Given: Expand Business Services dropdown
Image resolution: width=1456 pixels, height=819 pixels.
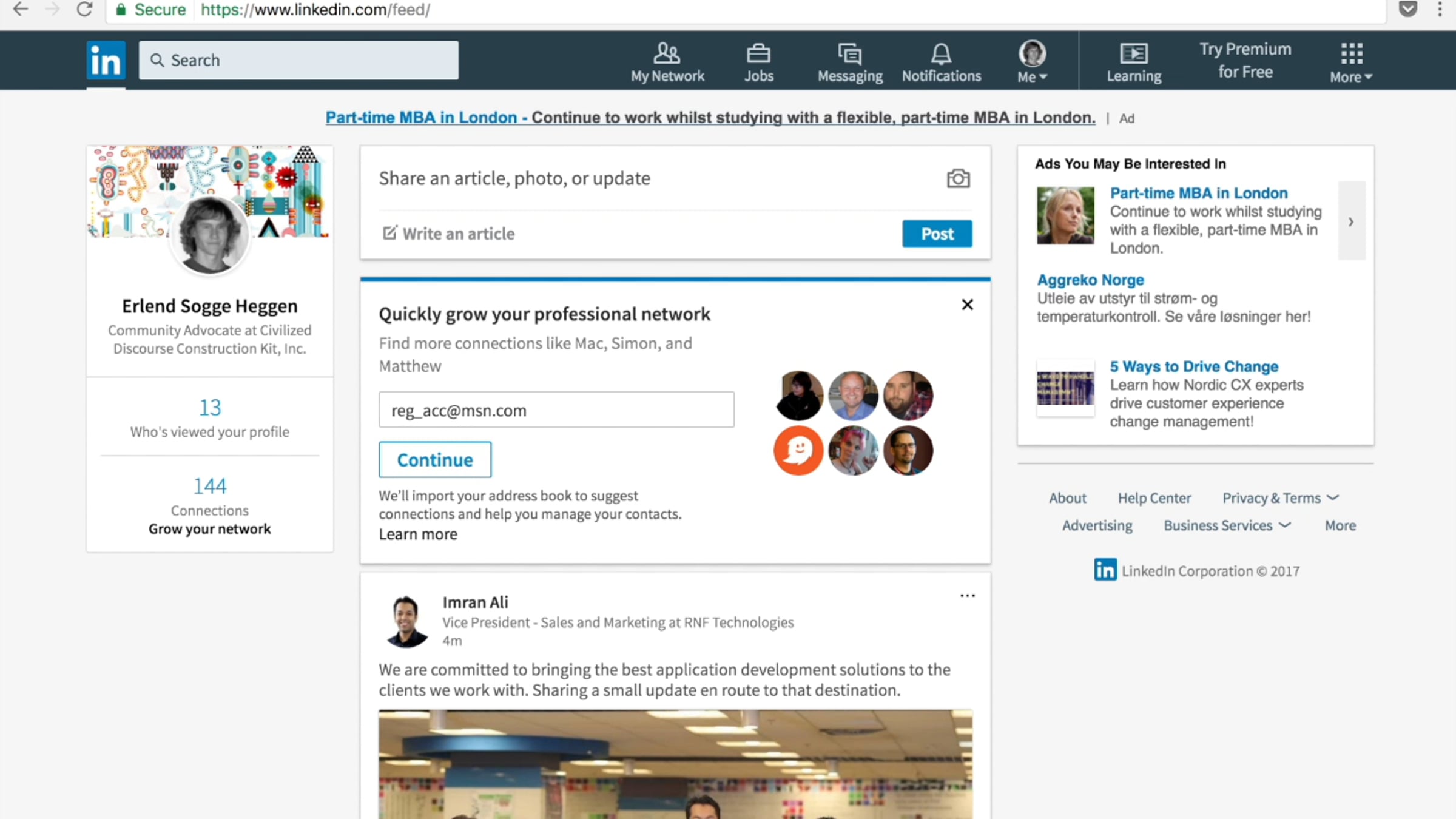Looking at the screenshot, I should (x=1227, y=525).
